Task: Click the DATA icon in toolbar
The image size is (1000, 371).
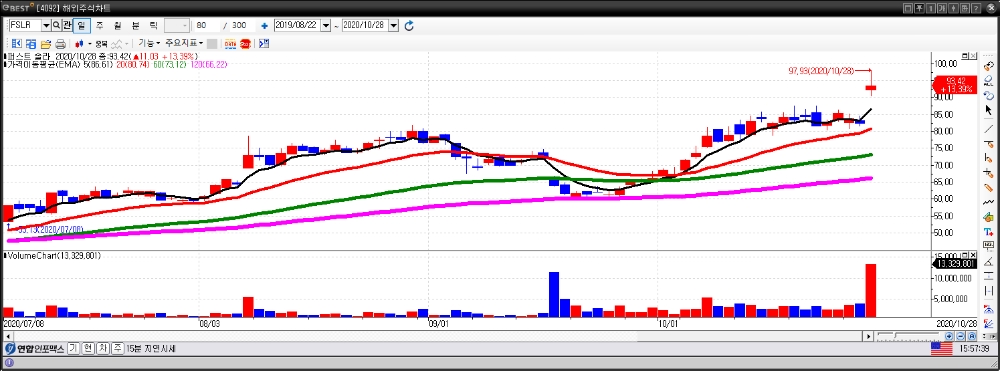Action: pyautogui.click(x=230, y=44)
